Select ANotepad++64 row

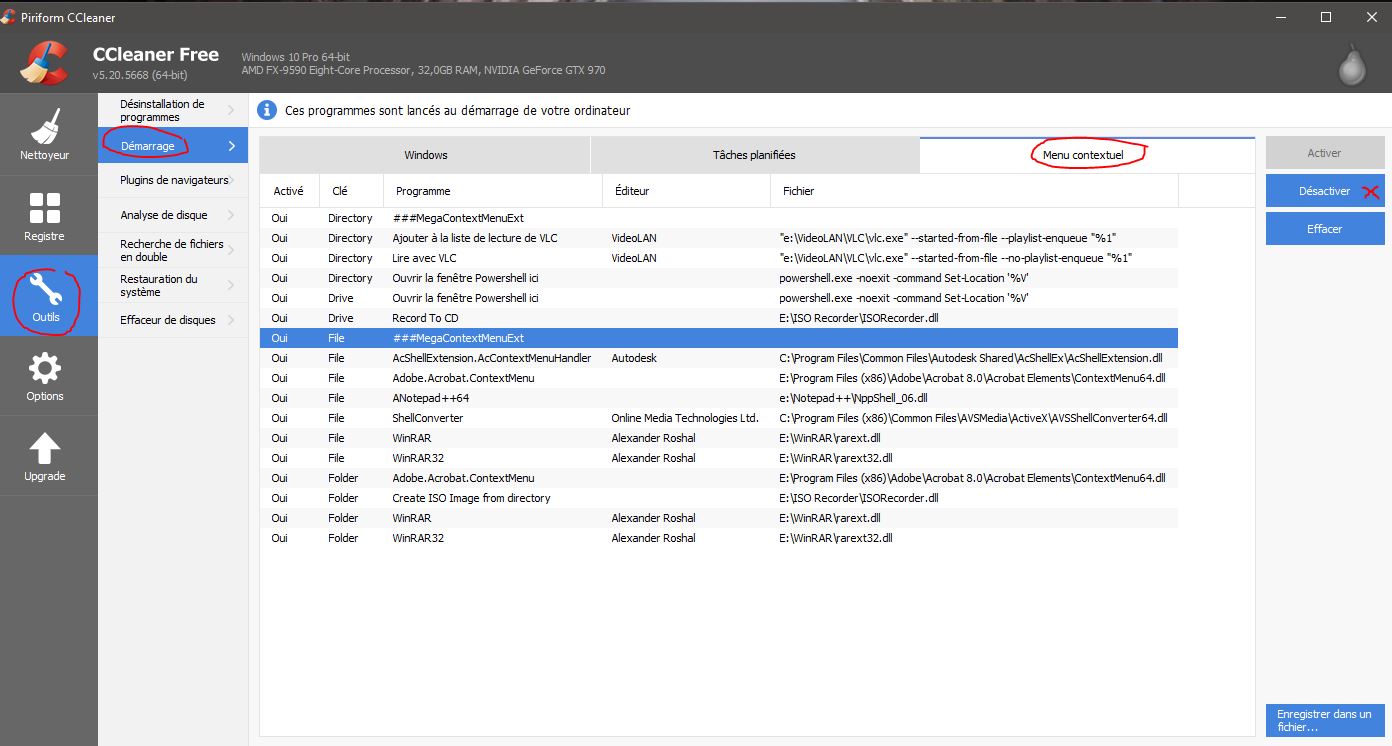coord(719,398)
